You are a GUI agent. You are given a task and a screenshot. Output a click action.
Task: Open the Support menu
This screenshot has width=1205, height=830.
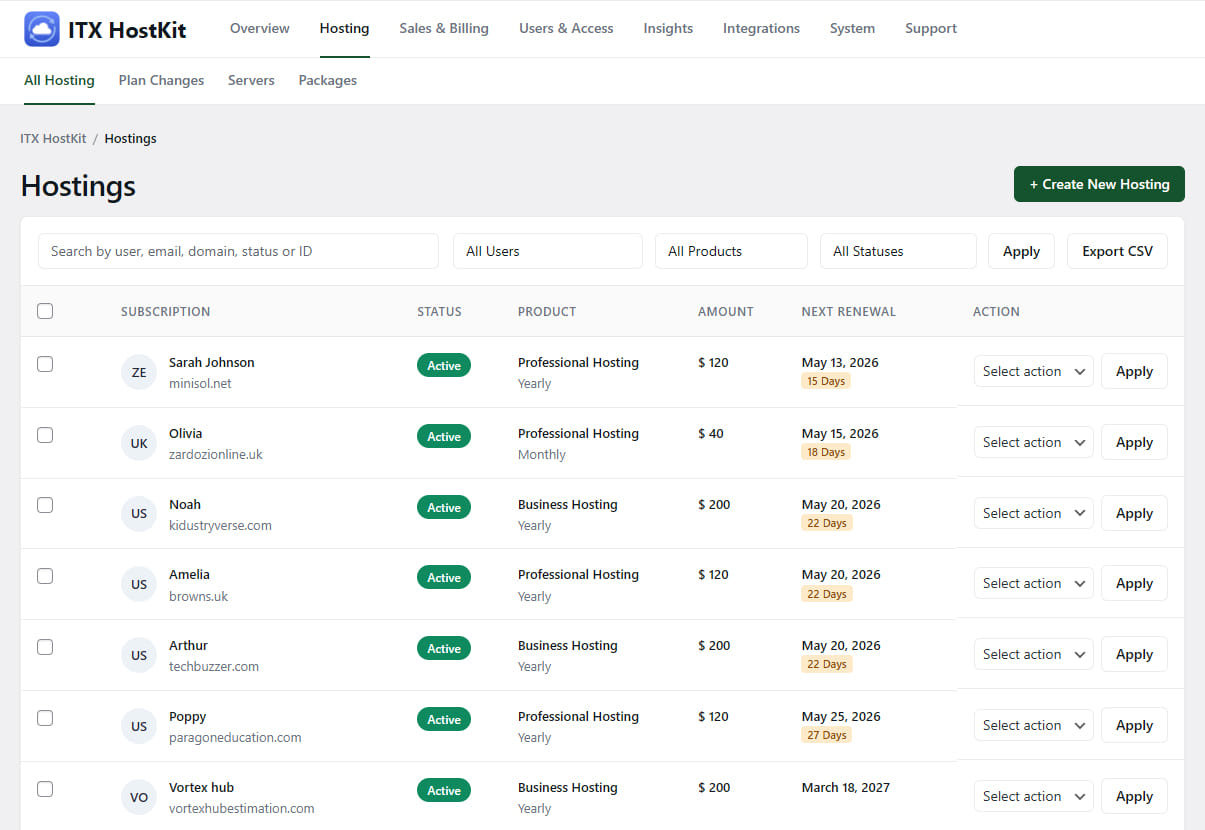pyautogui.click(x=931, y=28)
